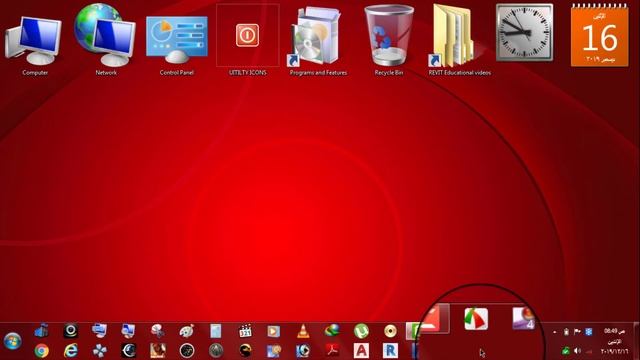The height and width of the screenshot is (360, 640).
Task: Launch uTorrent from the taskbar
Action: (361, 331)
